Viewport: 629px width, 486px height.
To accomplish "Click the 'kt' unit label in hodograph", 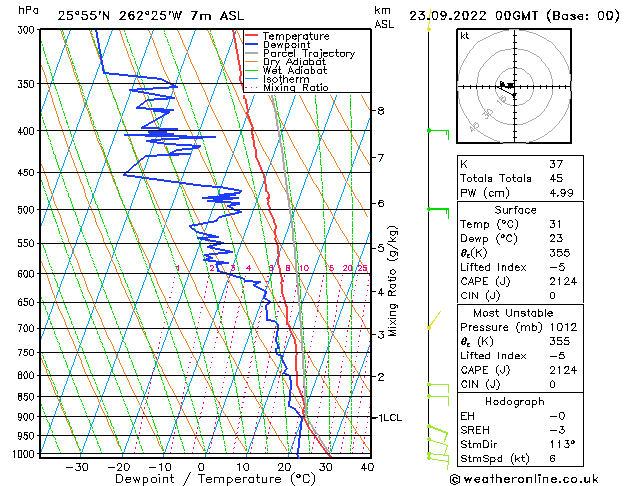I will pos(465,36).
